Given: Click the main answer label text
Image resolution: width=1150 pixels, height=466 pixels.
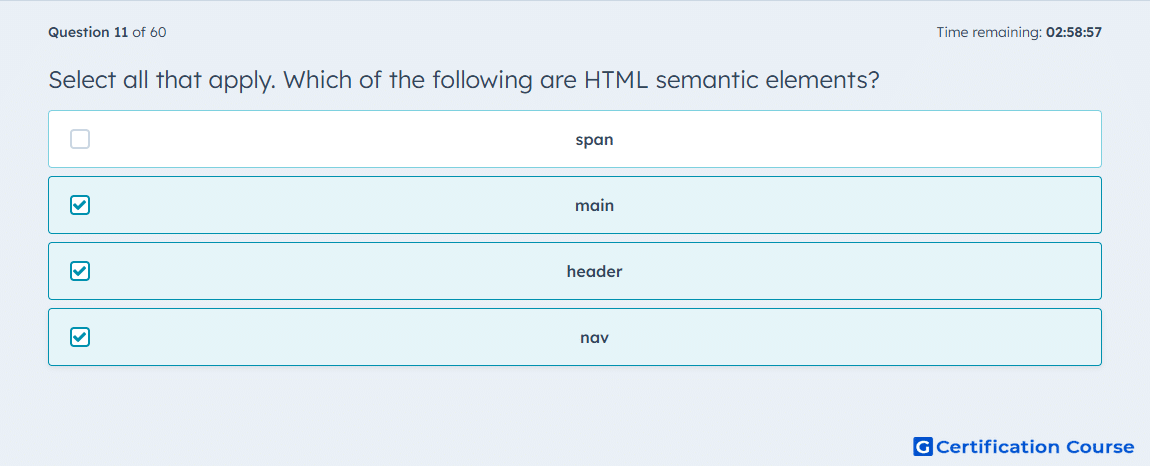Looking at the screenshot, I should (594, 205).
